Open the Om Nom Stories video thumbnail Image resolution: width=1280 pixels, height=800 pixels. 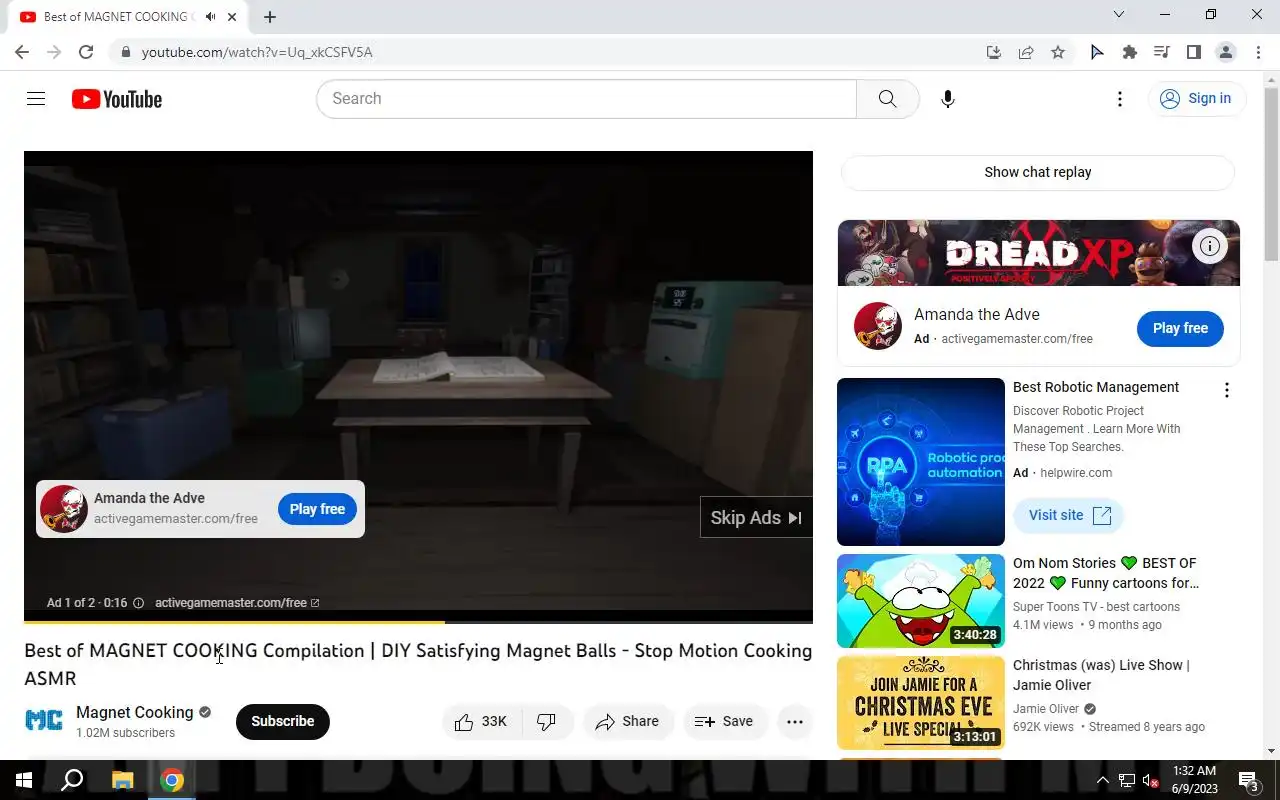tap(921, 601)
